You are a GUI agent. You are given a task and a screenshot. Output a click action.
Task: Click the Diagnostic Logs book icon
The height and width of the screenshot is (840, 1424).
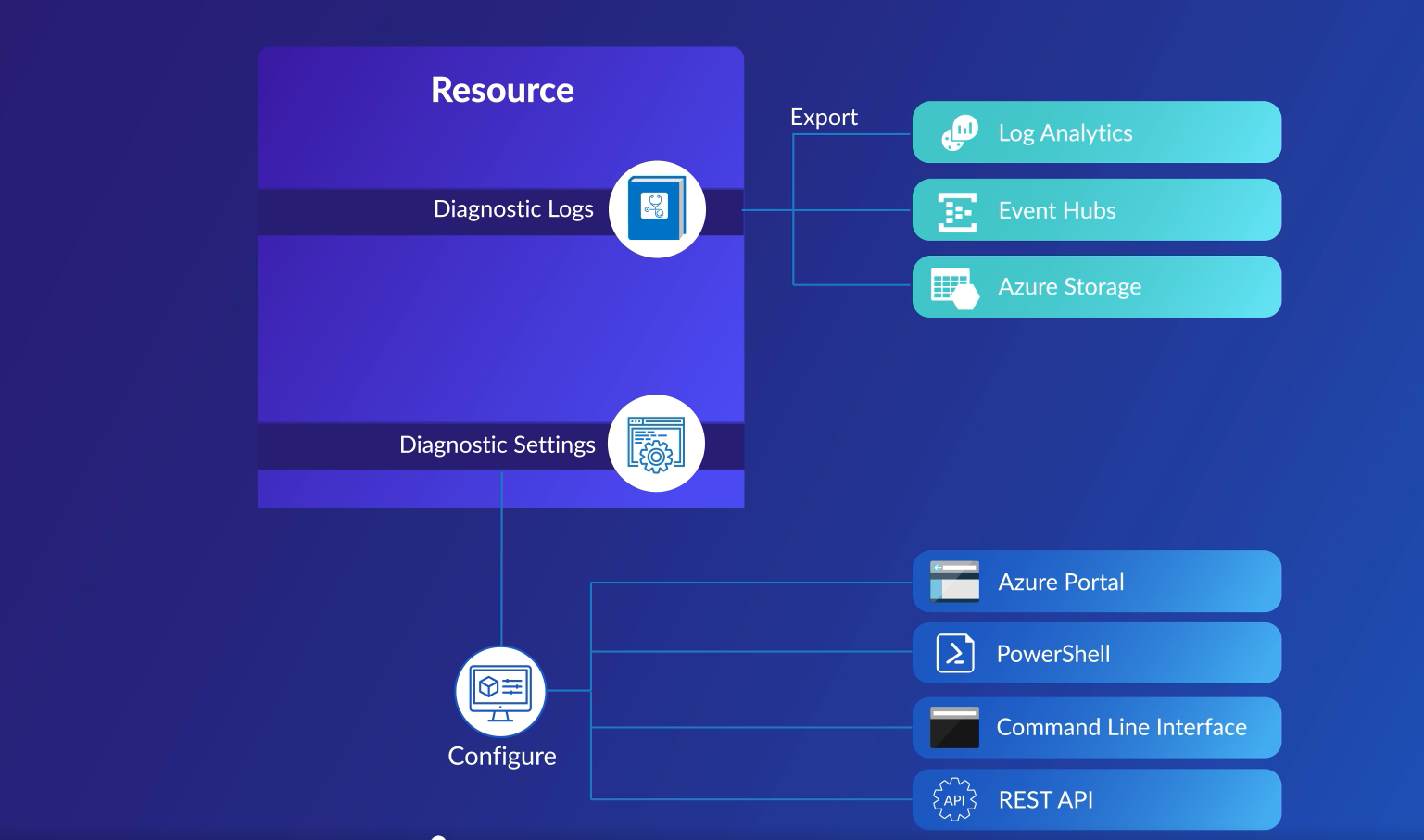coord(657,208)
